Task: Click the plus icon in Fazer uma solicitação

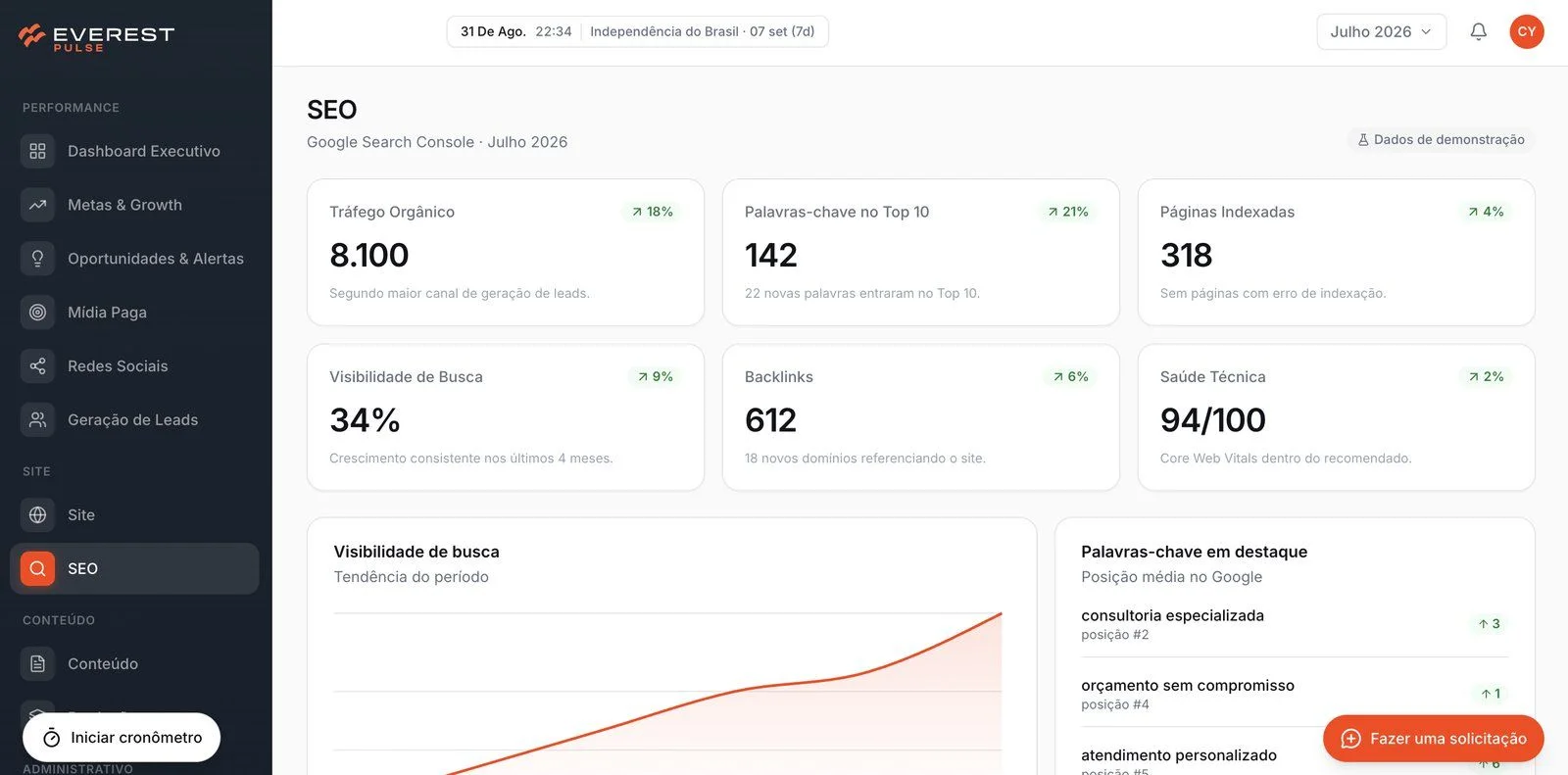Action: [x=1350, y=739]
